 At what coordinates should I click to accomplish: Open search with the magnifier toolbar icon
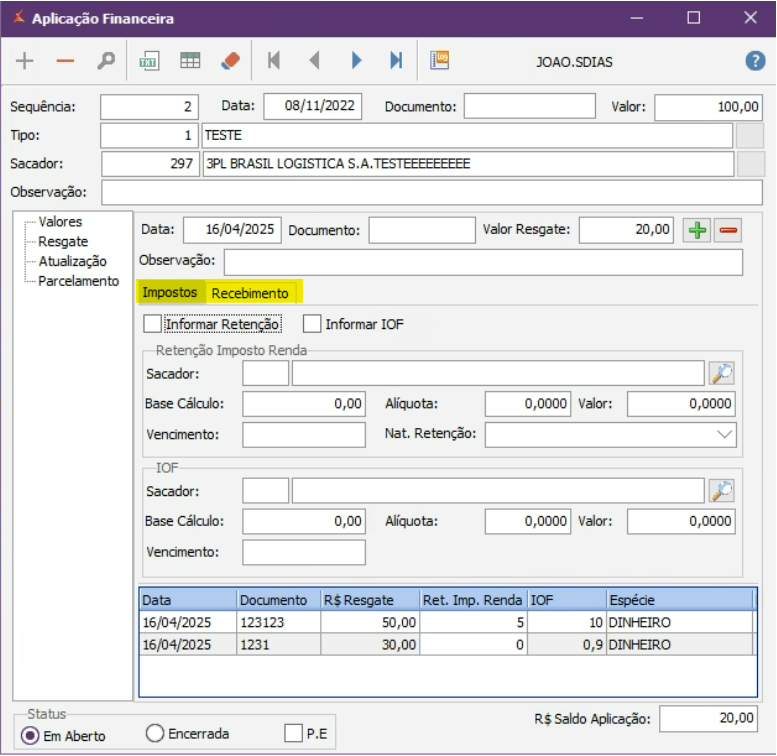click(105, 62)
